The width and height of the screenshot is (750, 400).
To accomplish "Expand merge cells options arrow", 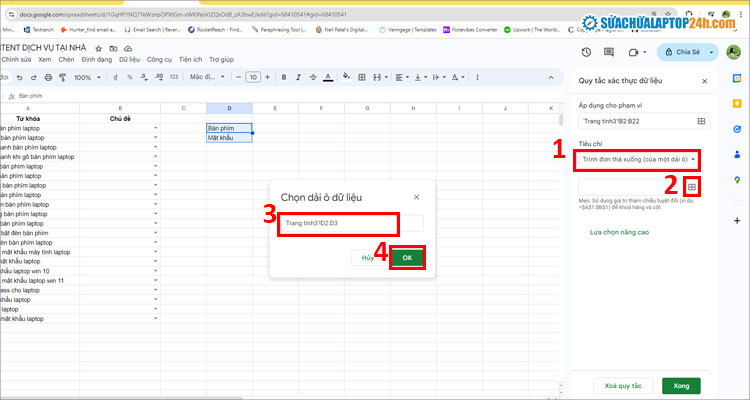I will 386,77.
